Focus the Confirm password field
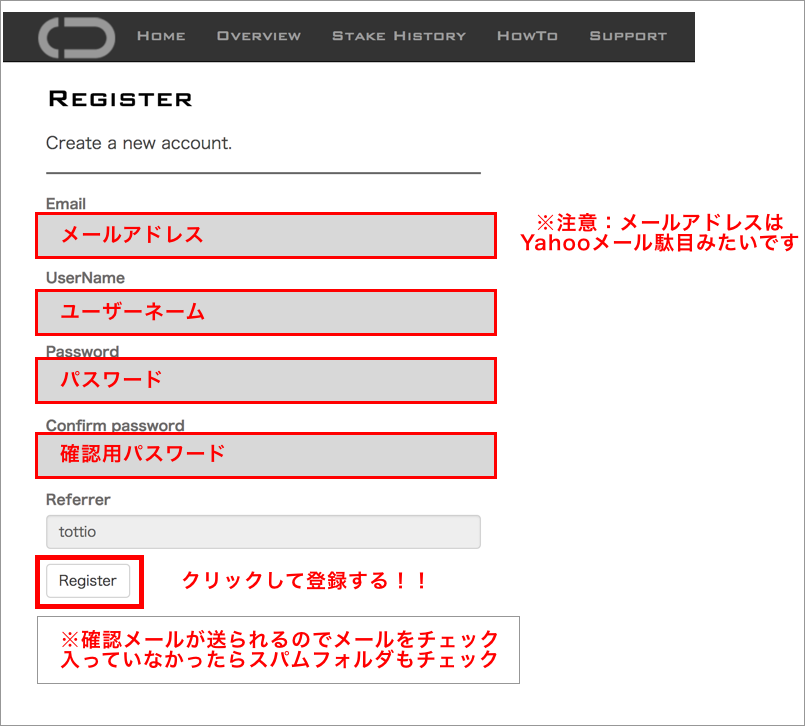Screen dimensions: 805x726 tap(266, 455)
